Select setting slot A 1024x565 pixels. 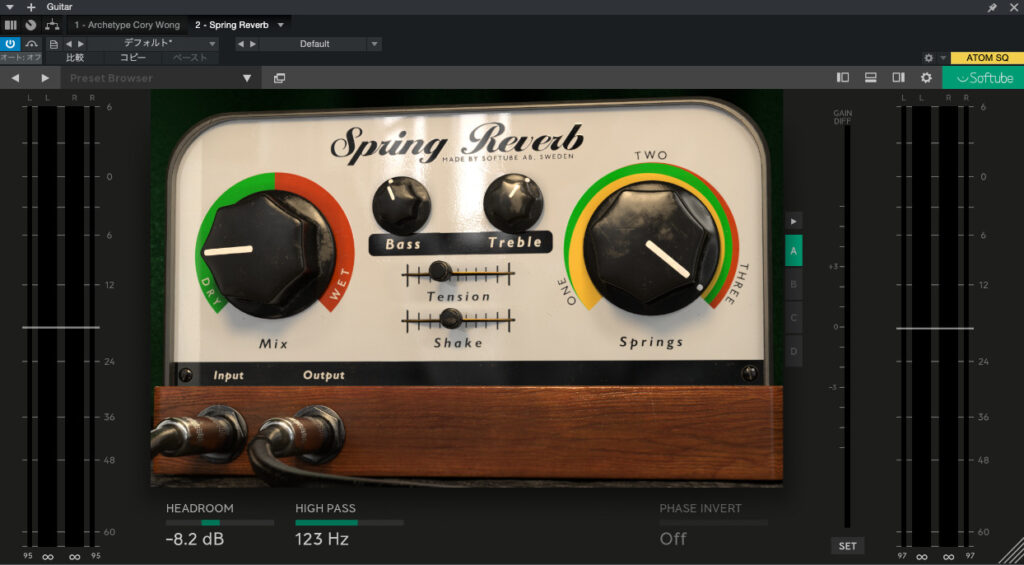(794, 251)
